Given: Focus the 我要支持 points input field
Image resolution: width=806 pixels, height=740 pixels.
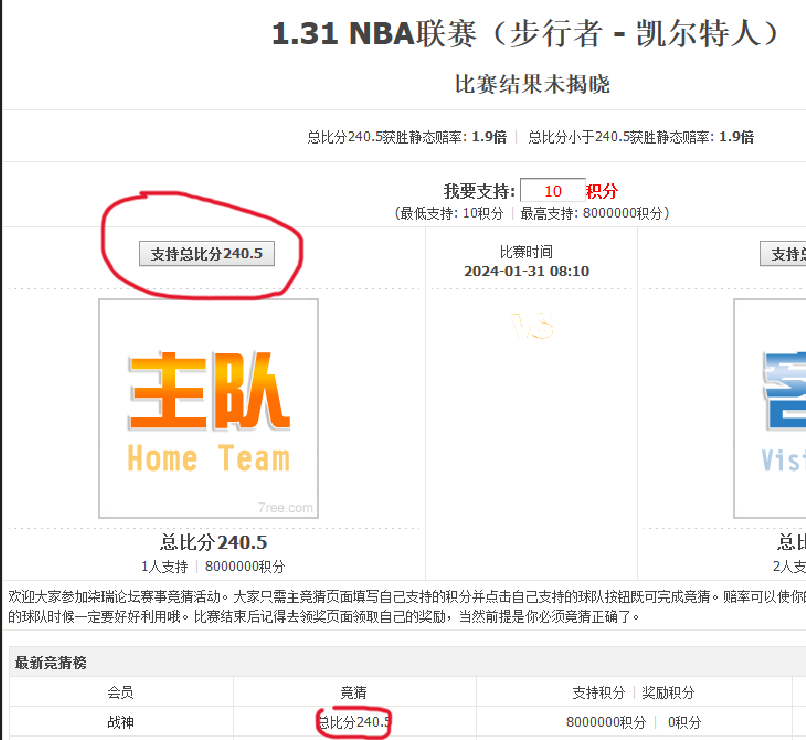Looking at the screenshot, I should 552,191.
